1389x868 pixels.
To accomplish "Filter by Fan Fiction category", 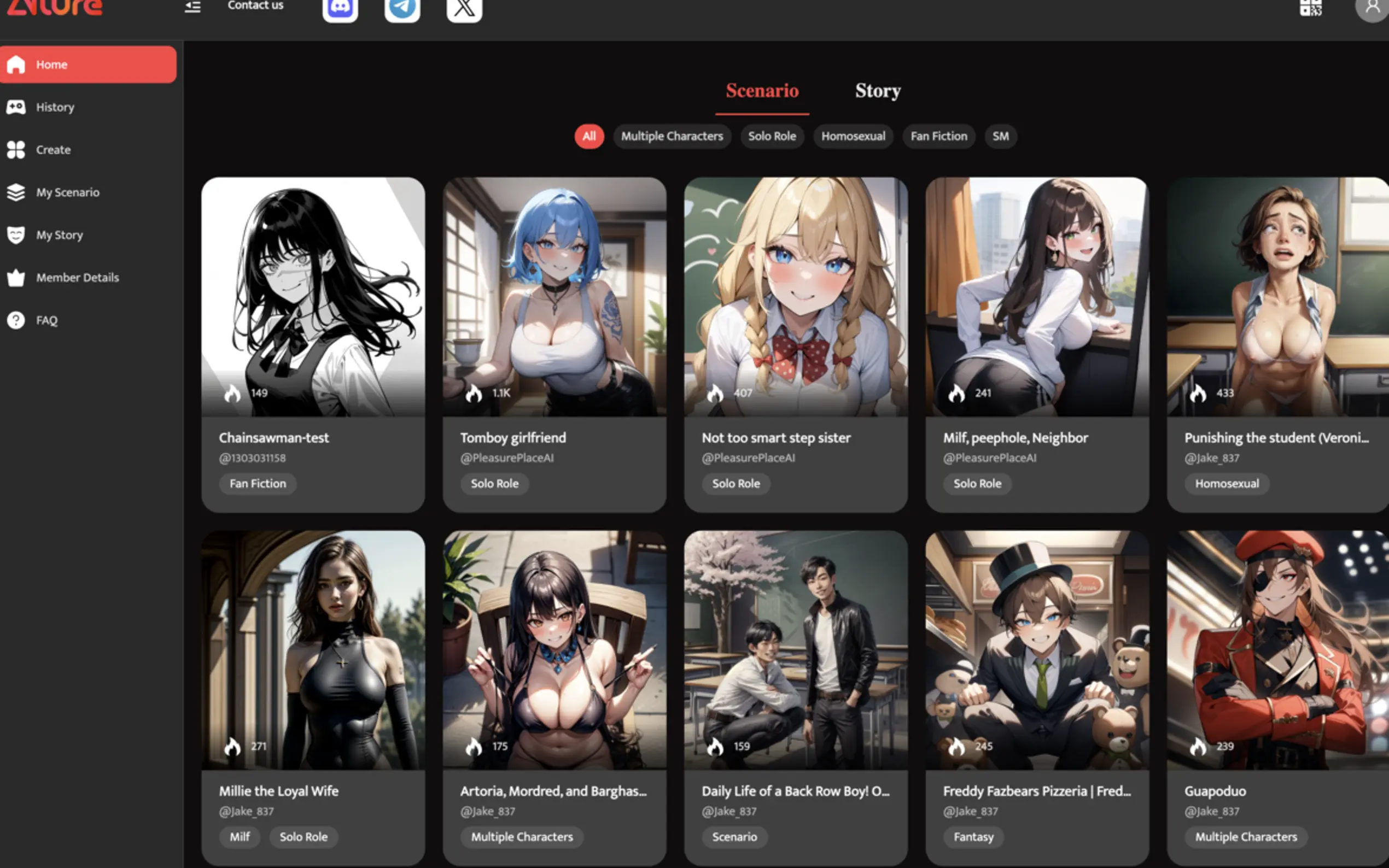I will click(x=938, y=137).
